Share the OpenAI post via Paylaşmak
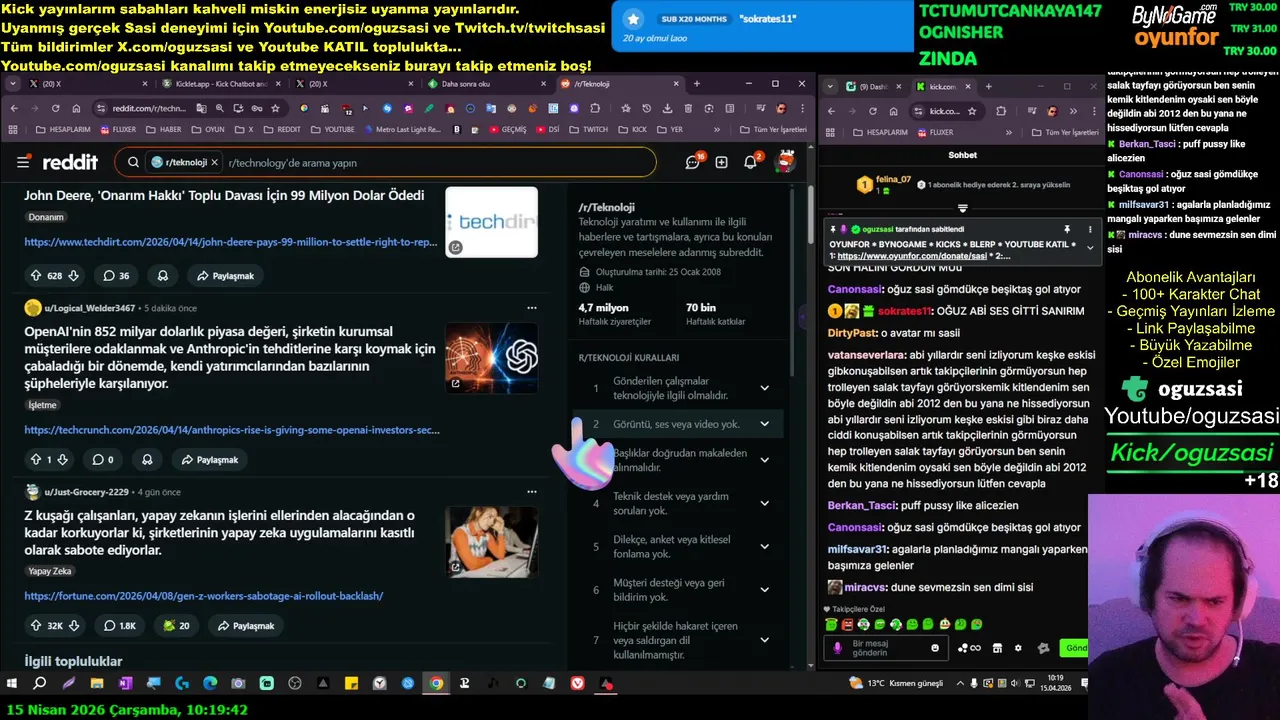This screenshot has width=1280, height=720. coord(210,460)
